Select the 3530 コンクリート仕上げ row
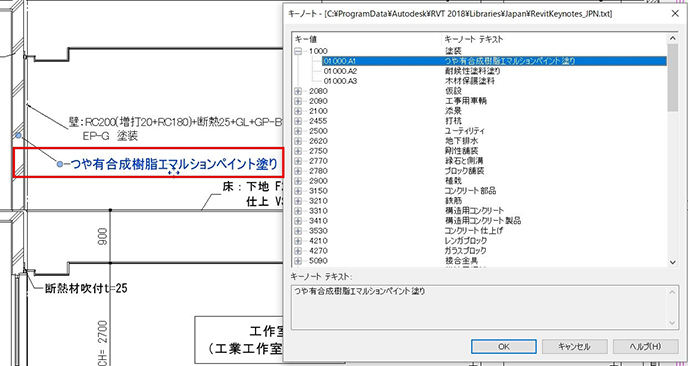The height and width of the screenshot is (366, 688). [x=480, y=231]
